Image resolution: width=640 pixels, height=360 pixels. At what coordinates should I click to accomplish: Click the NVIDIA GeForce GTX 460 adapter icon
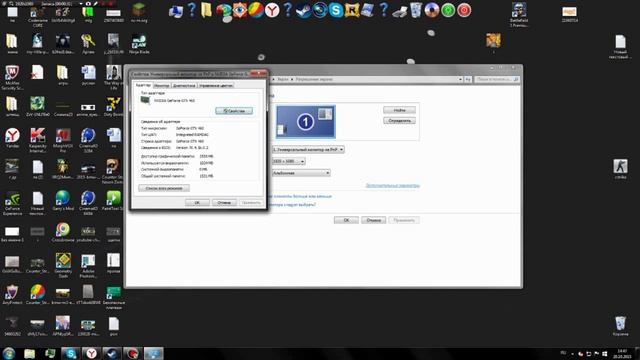click(x=145, y=100)
